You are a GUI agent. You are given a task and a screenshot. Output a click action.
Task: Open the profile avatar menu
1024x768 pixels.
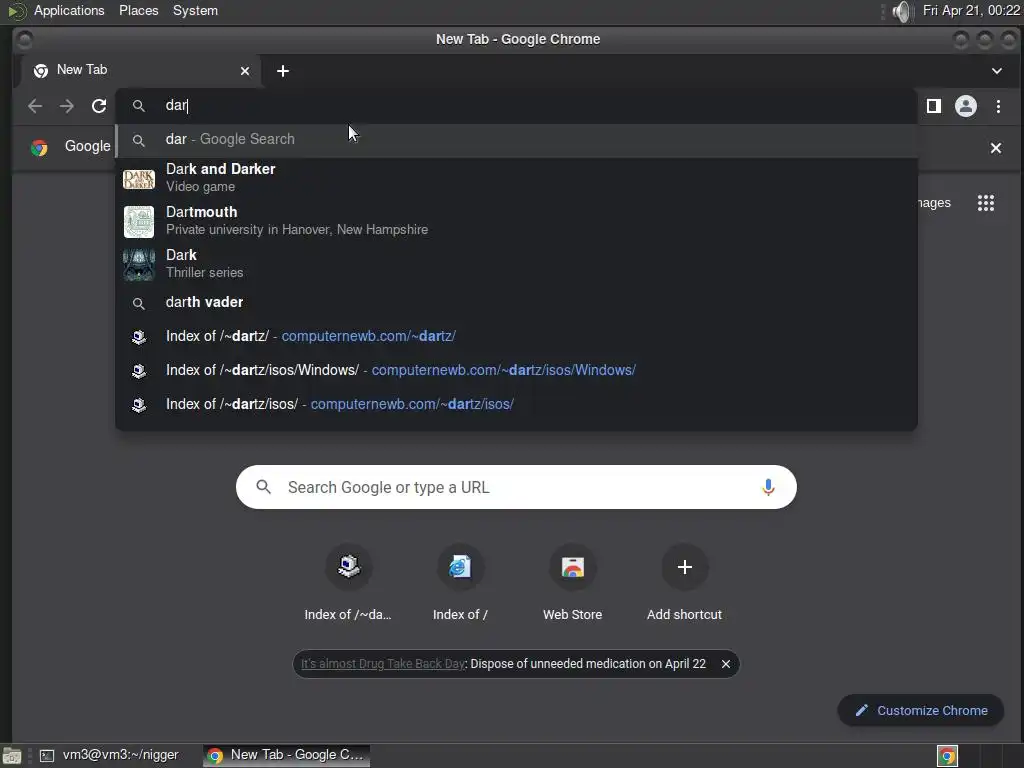[x=966, y=106]
